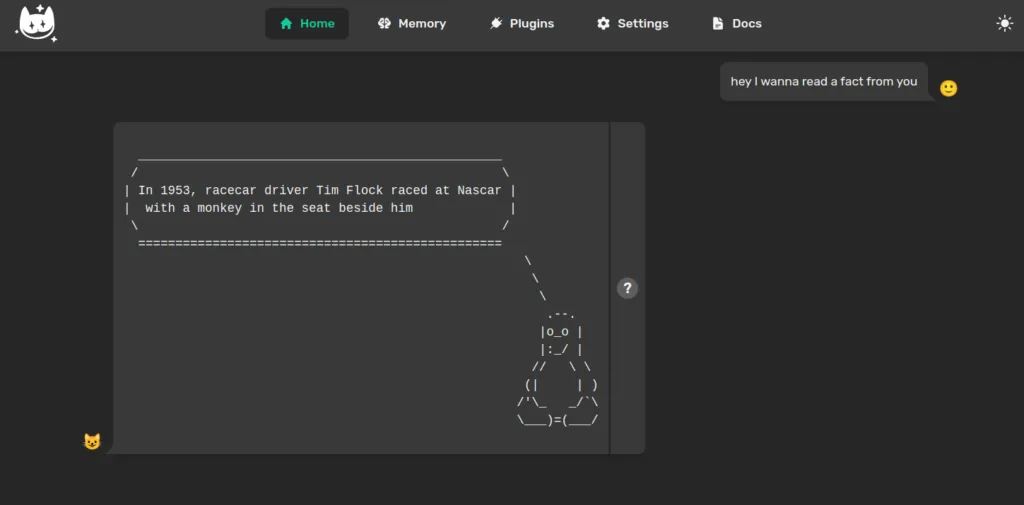Click the green house icon in the navbar
This screenshot has width=1024, height=505.
[x=287, y=24]
